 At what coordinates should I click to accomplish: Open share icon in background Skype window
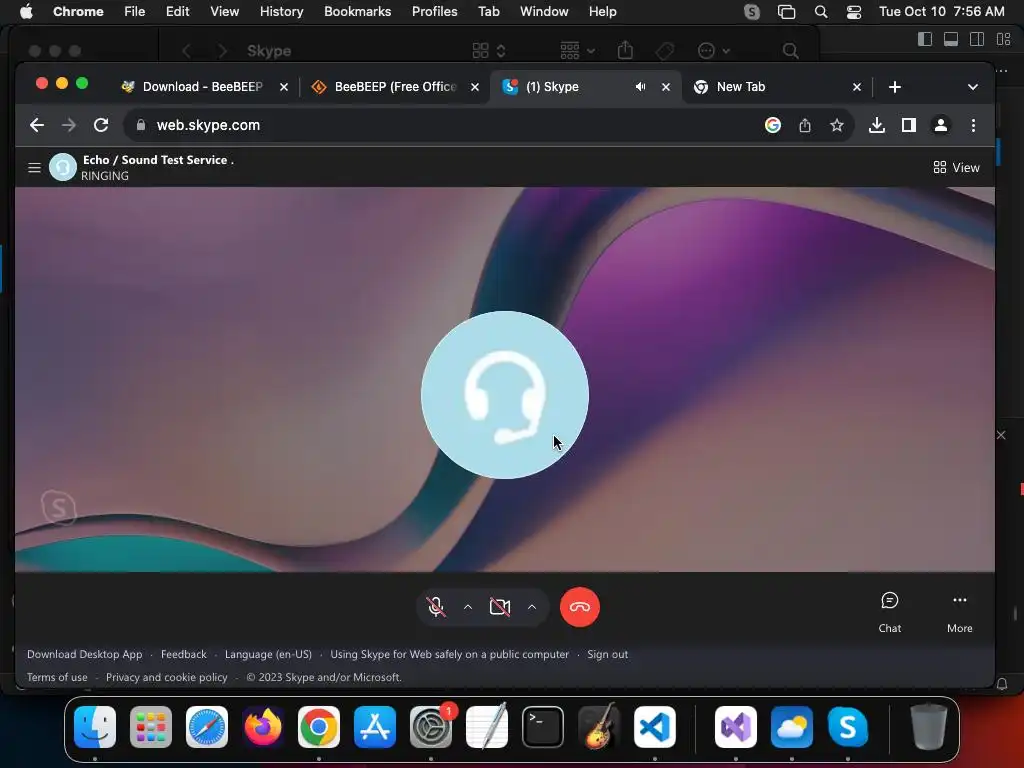click(625, 50)
